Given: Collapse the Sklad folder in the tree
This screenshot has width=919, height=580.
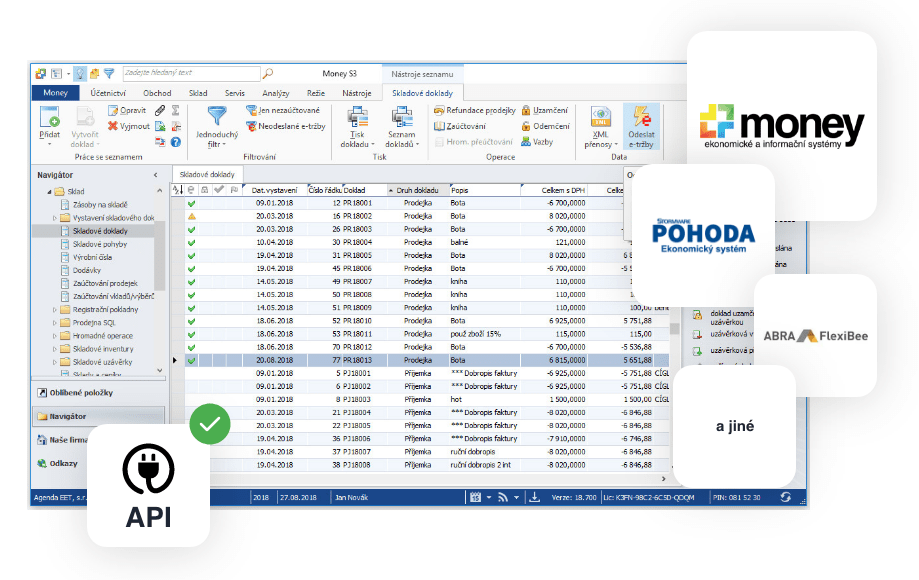Looking at the screenshot, I should point(49,192).
